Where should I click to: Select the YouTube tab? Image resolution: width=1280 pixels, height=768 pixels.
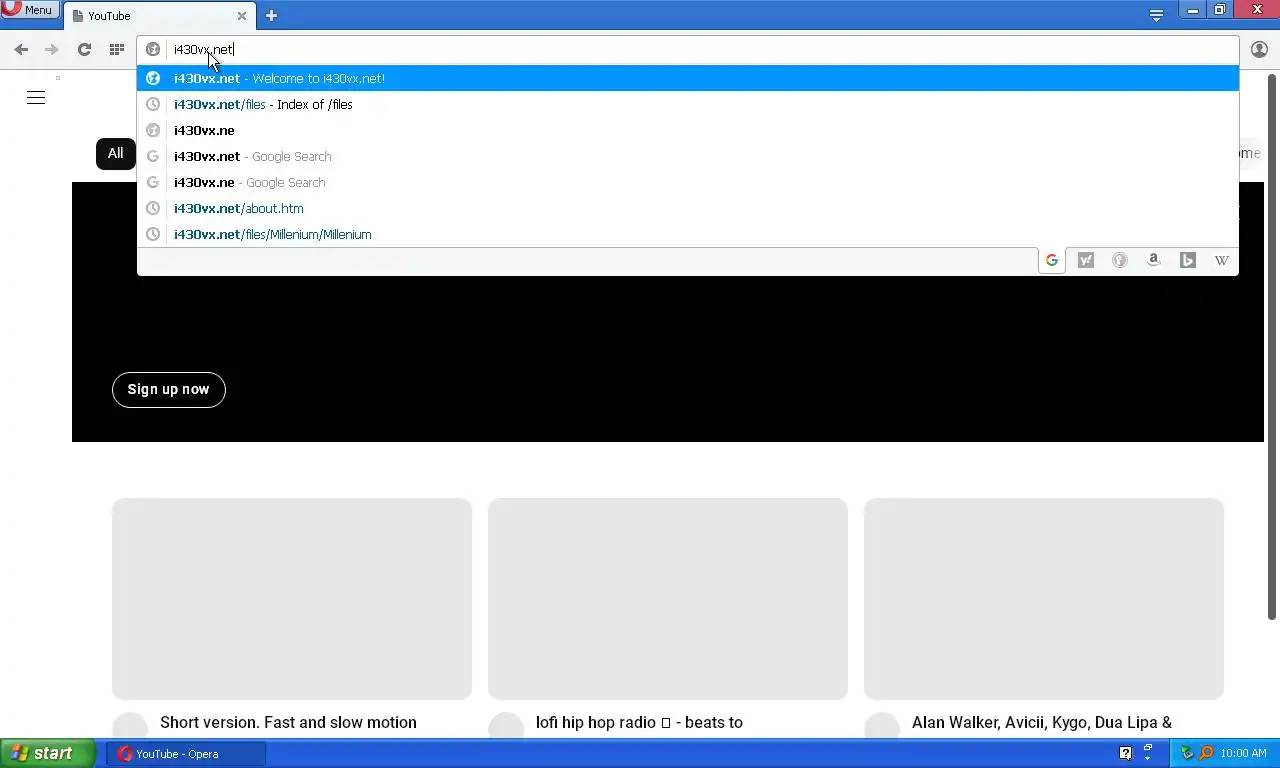(x=160, y=16)
